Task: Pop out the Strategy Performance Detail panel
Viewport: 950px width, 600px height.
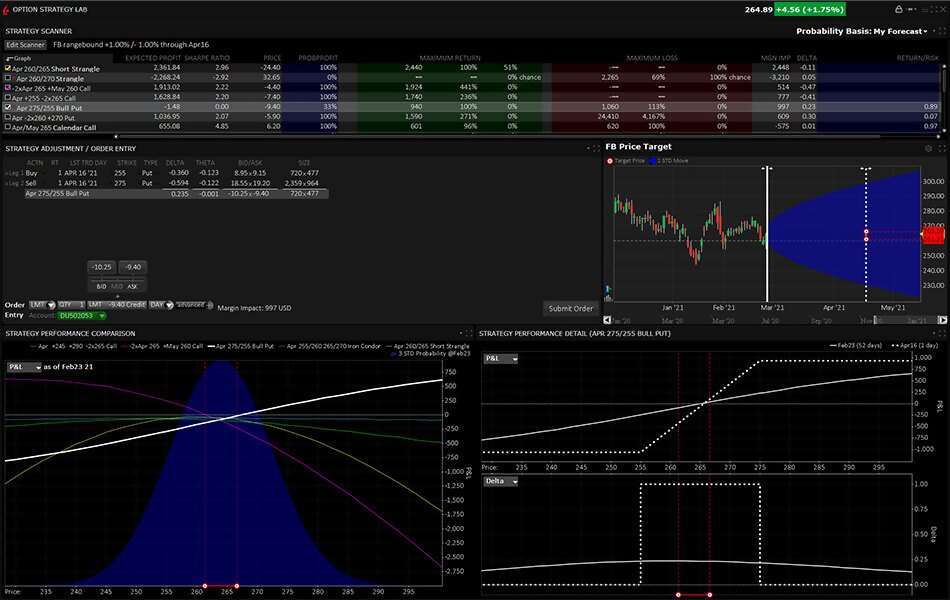Action: coord(940,334)
